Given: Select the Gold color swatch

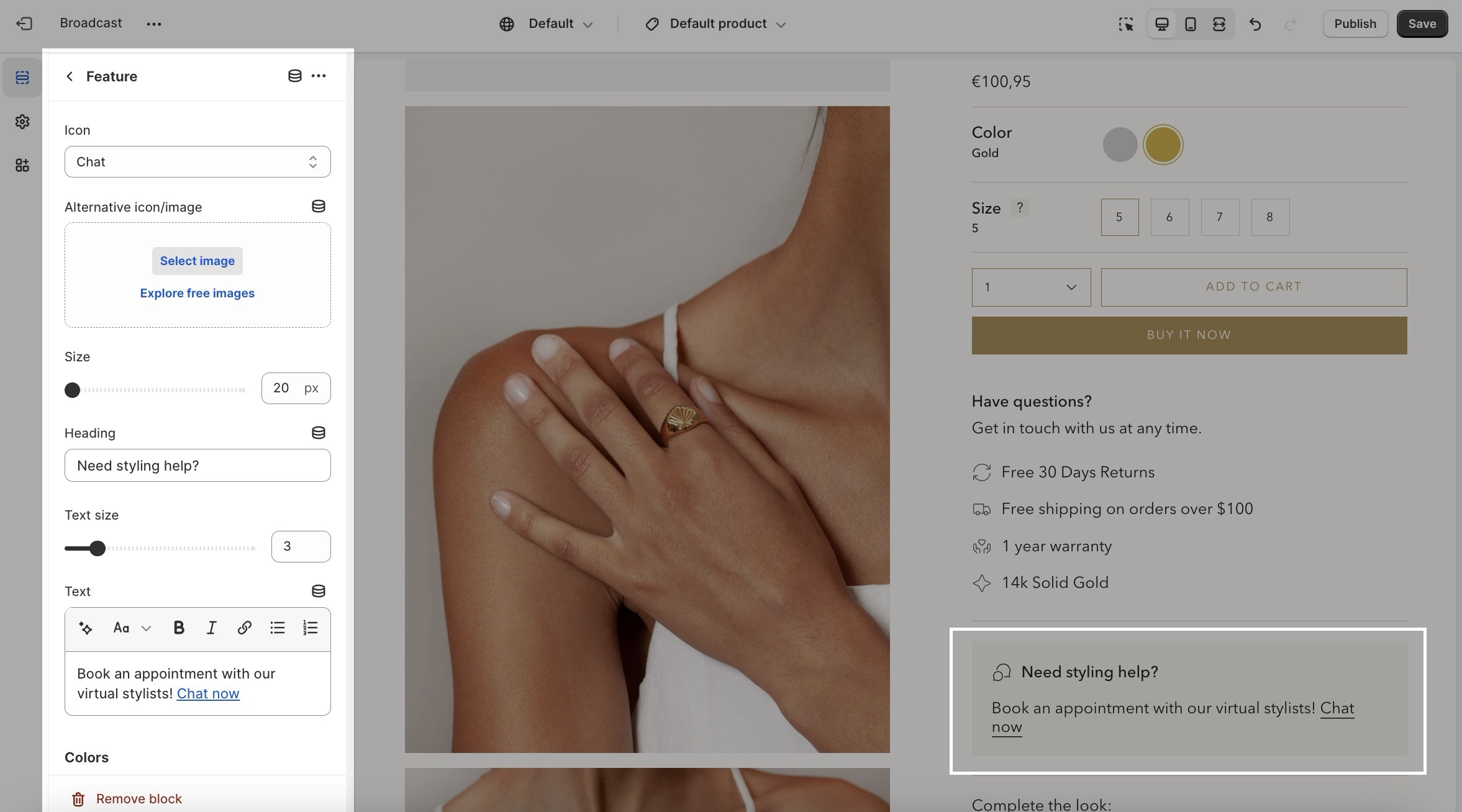Looking at the screenshot, I should click(1163, 145).
